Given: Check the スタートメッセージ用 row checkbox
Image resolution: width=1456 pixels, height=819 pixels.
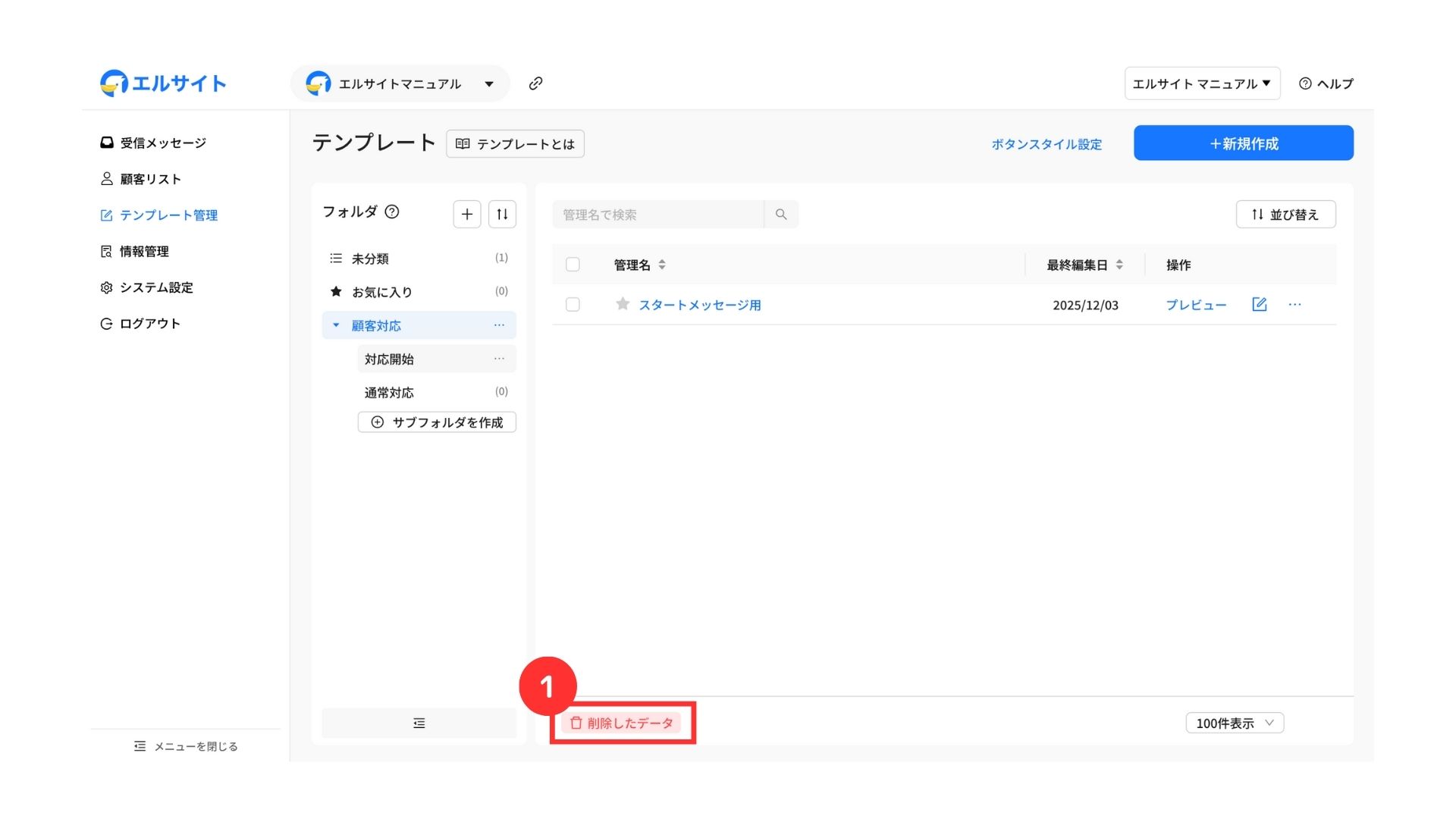Looking at the screenshot, I should [x=573, y=304].
